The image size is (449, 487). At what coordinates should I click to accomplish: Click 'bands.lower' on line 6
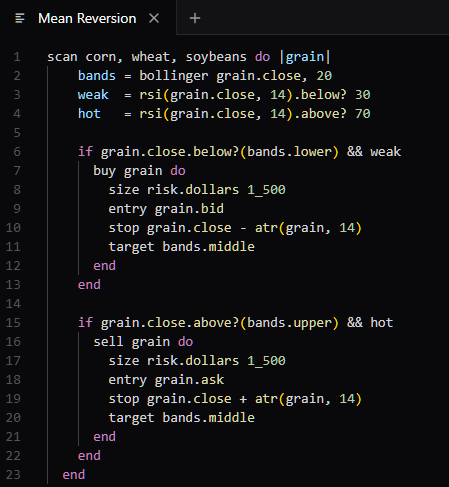point(289,152)
